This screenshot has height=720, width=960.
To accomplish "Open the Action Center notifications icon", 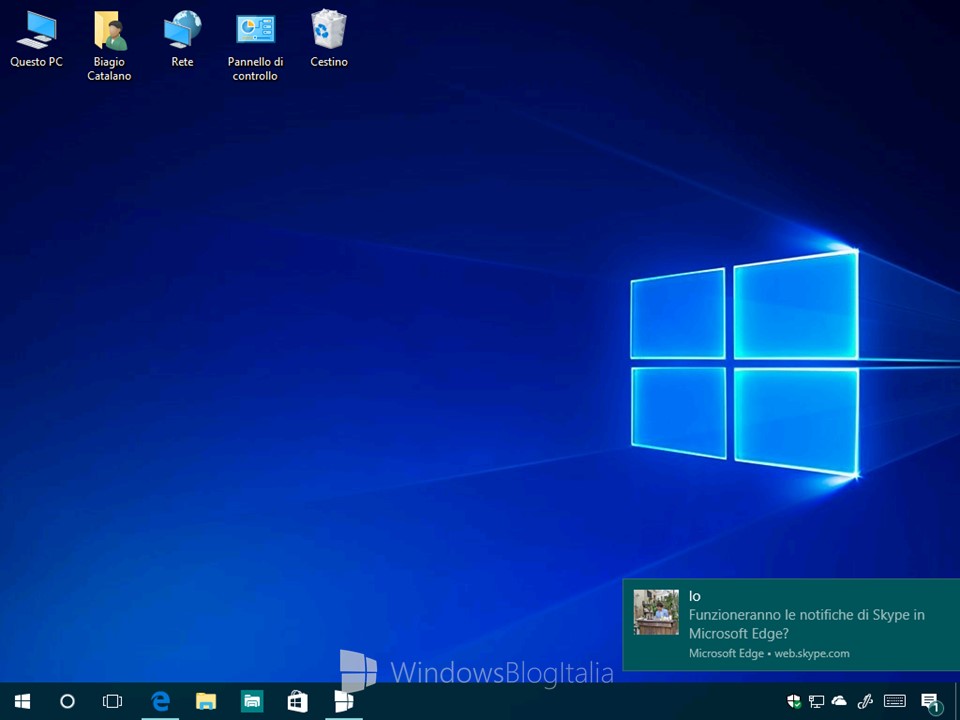I will [931, 702].
